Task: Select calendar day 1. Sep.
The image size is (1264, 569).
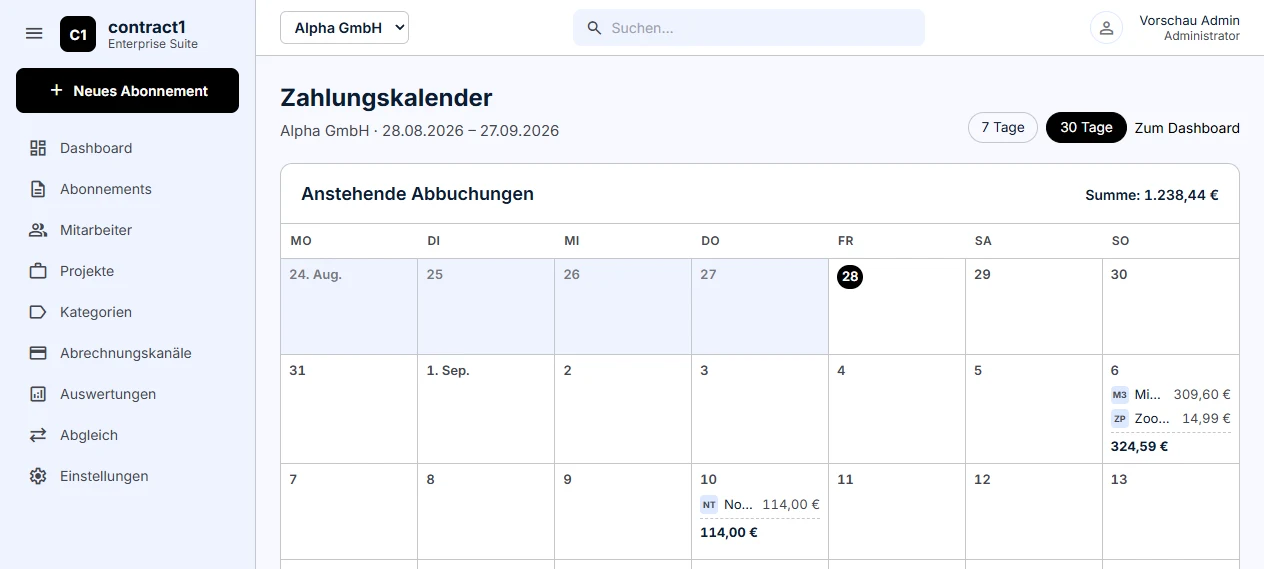Action: pyautogui.click(x=486, y=409)
